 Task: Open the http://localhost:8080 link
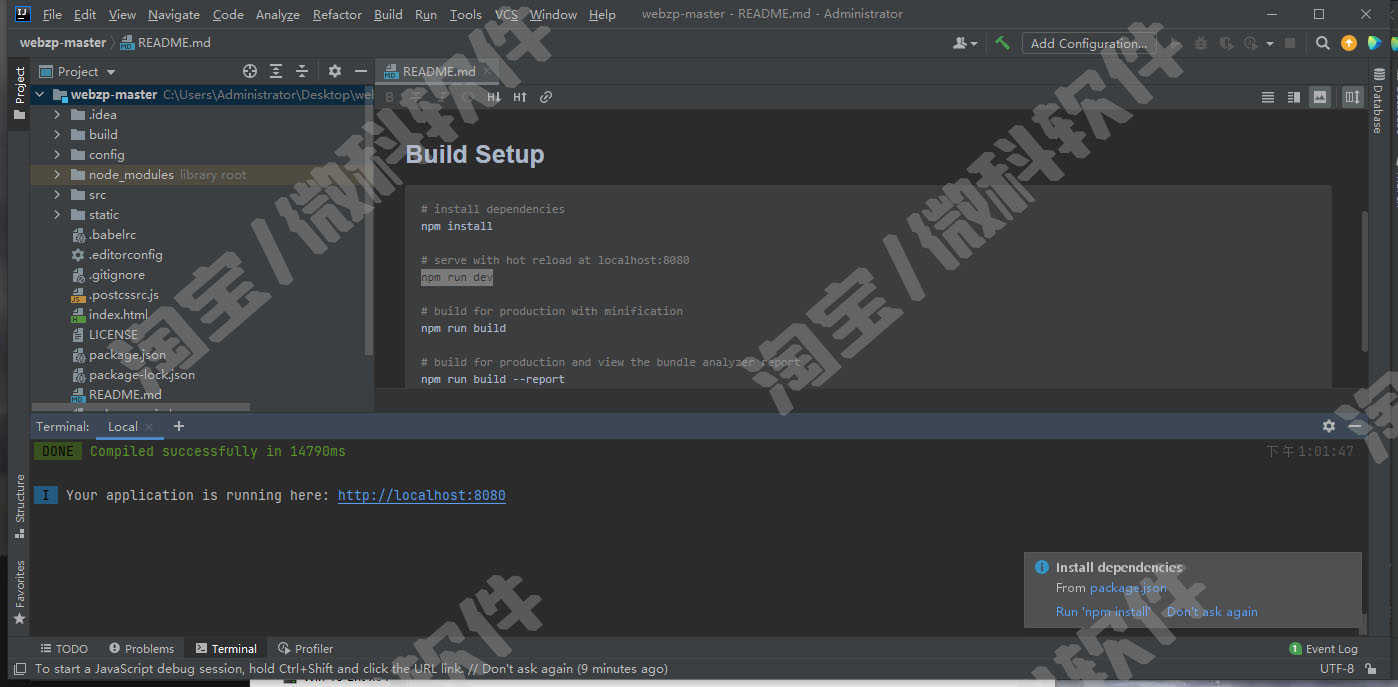click(x=421, y=495)
